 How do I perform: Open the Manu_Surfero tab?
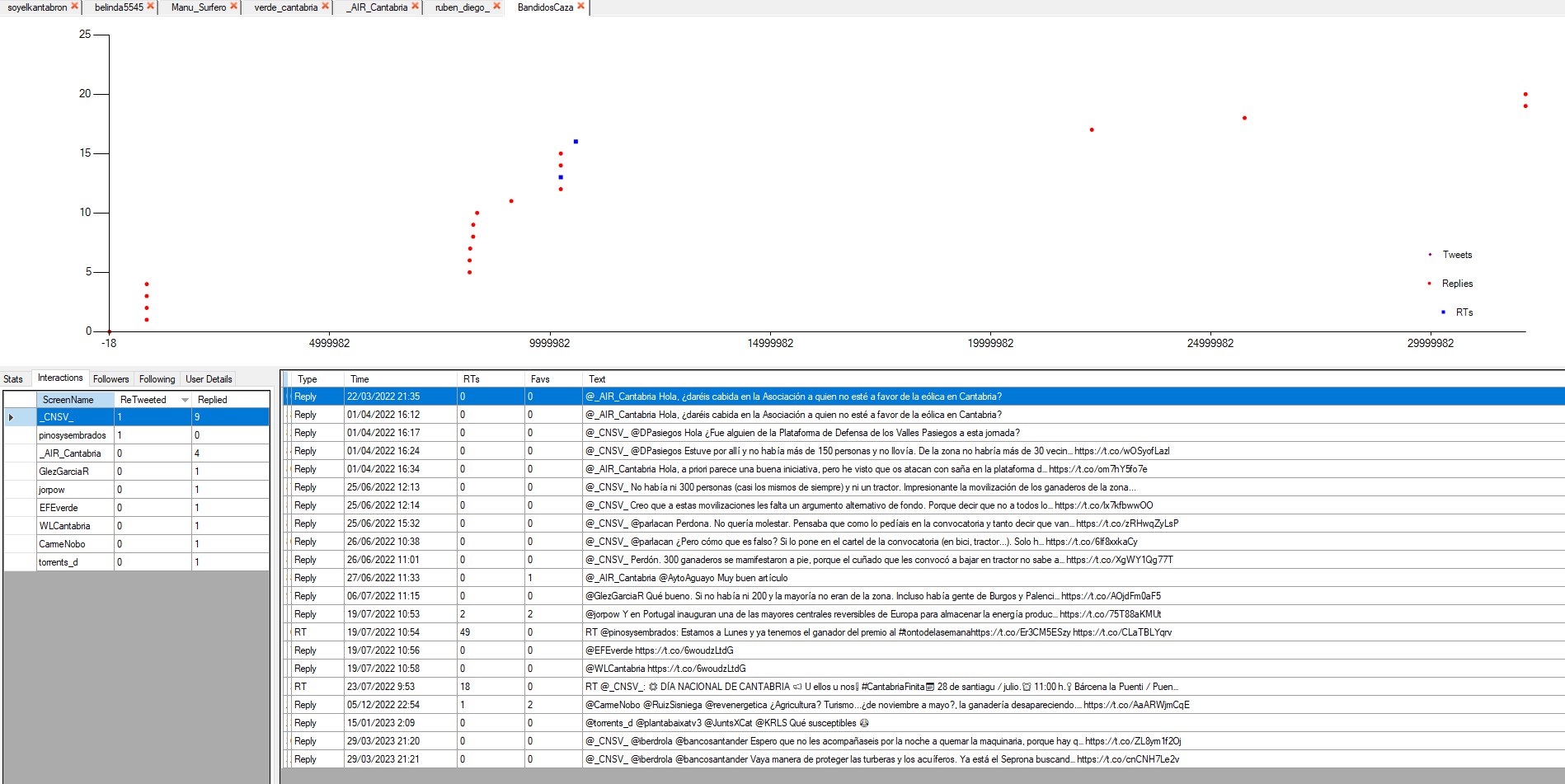(199, 7)
